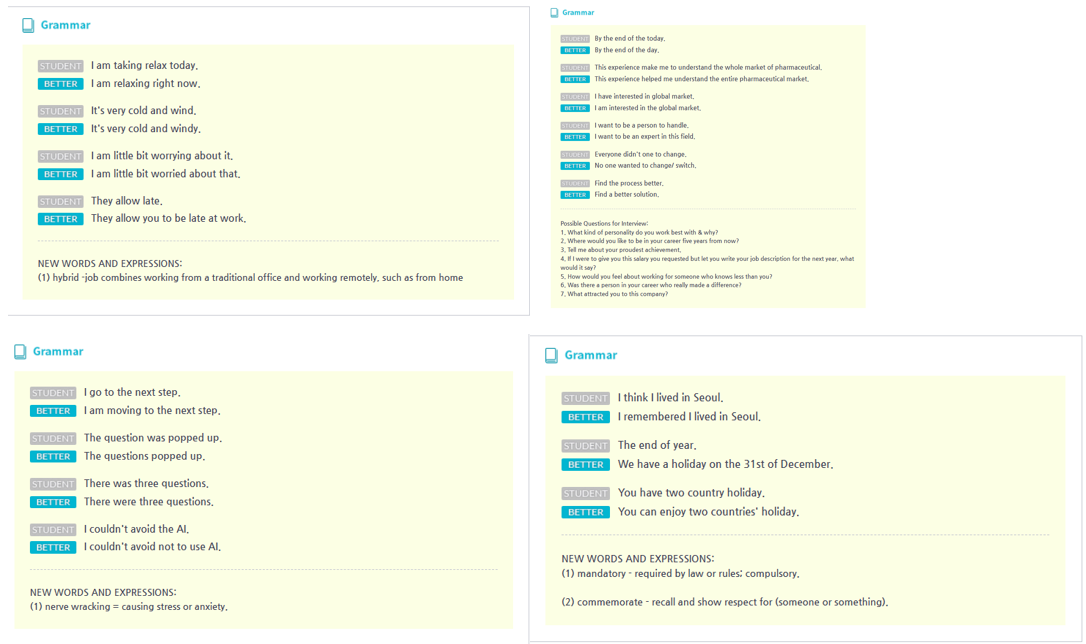Click the "mandatory" word definition
The image size is (1086, 644).
(x=680, y=574)
